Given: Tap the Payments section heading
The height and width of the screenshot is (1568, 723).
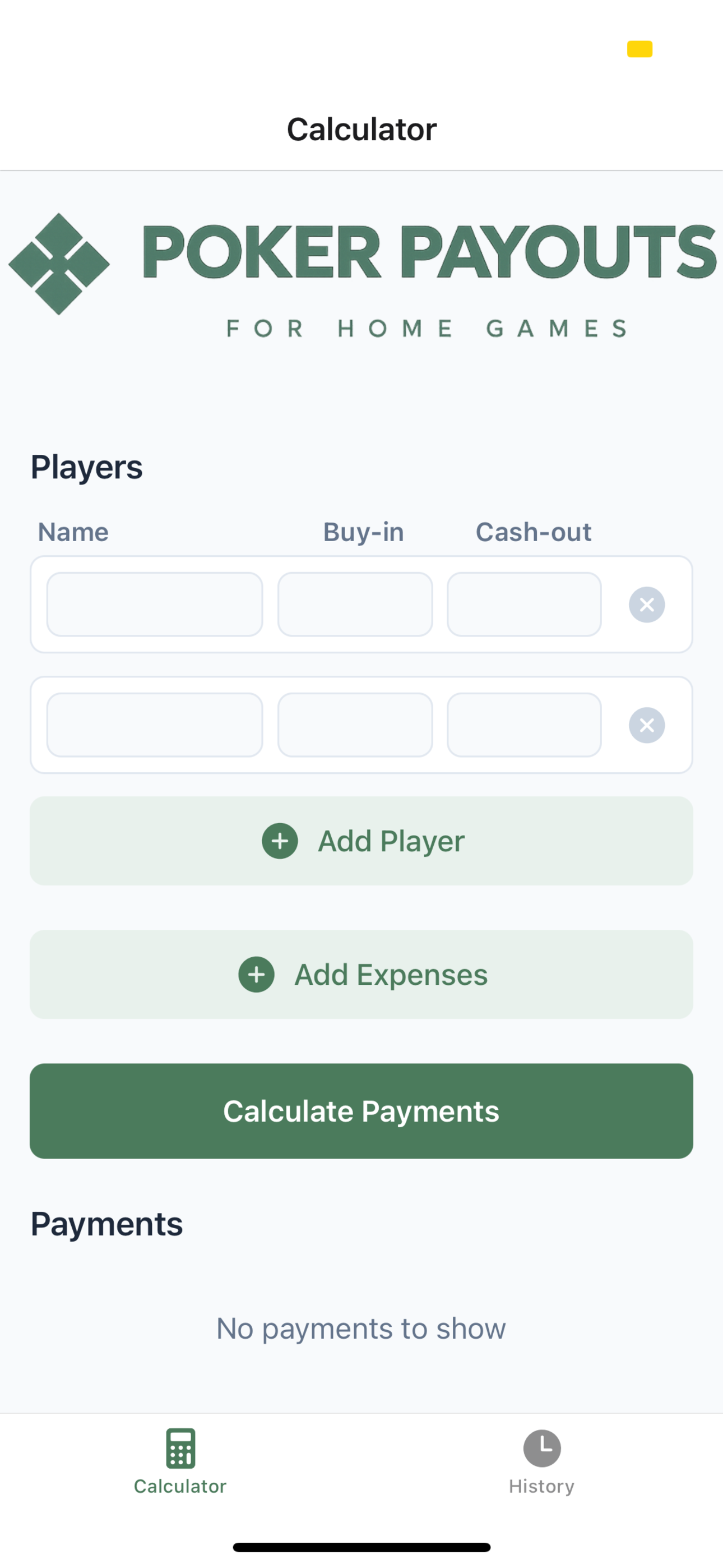Looking at the screenshot, I should click(106, 1224).
